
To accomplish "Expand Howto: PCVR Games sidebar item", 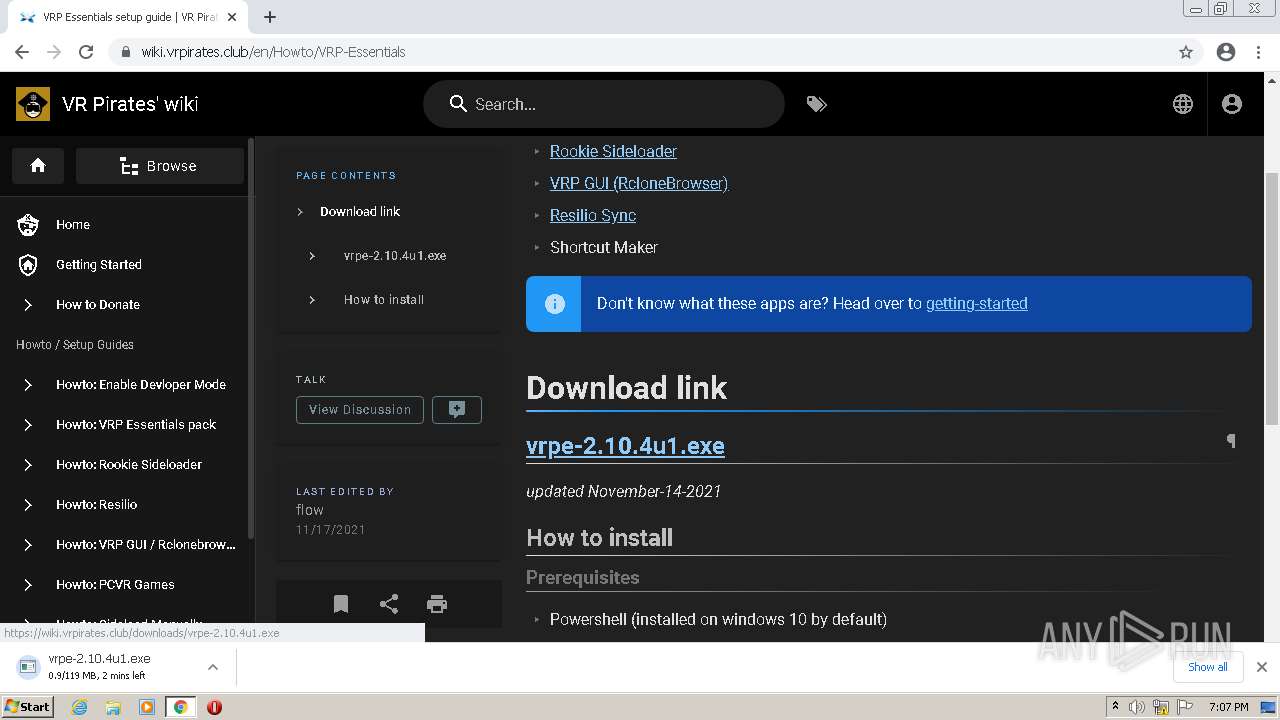I will (28, 585).
